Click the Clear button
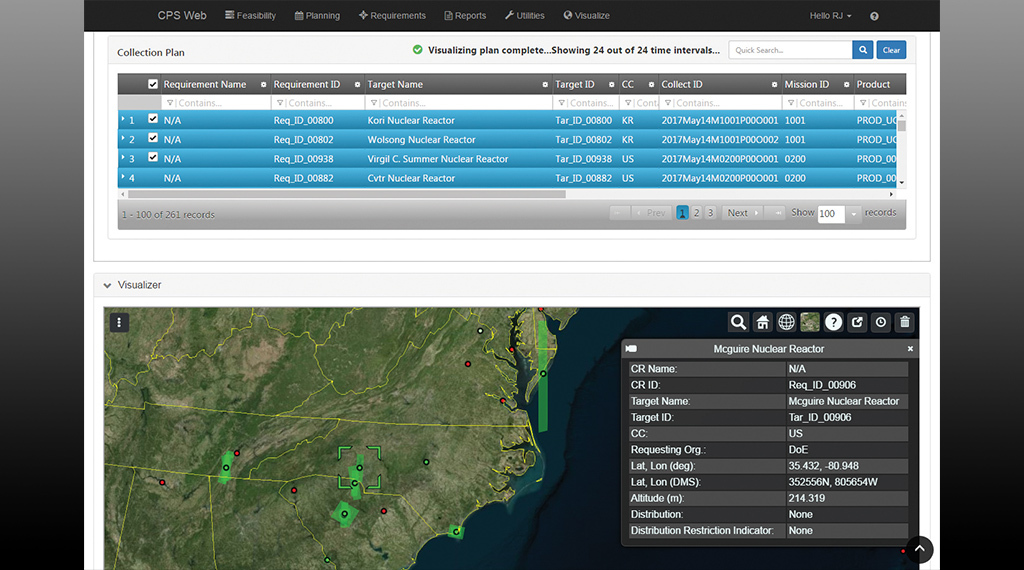Viewport: 1024px width, 570px height. pos(891,50)
